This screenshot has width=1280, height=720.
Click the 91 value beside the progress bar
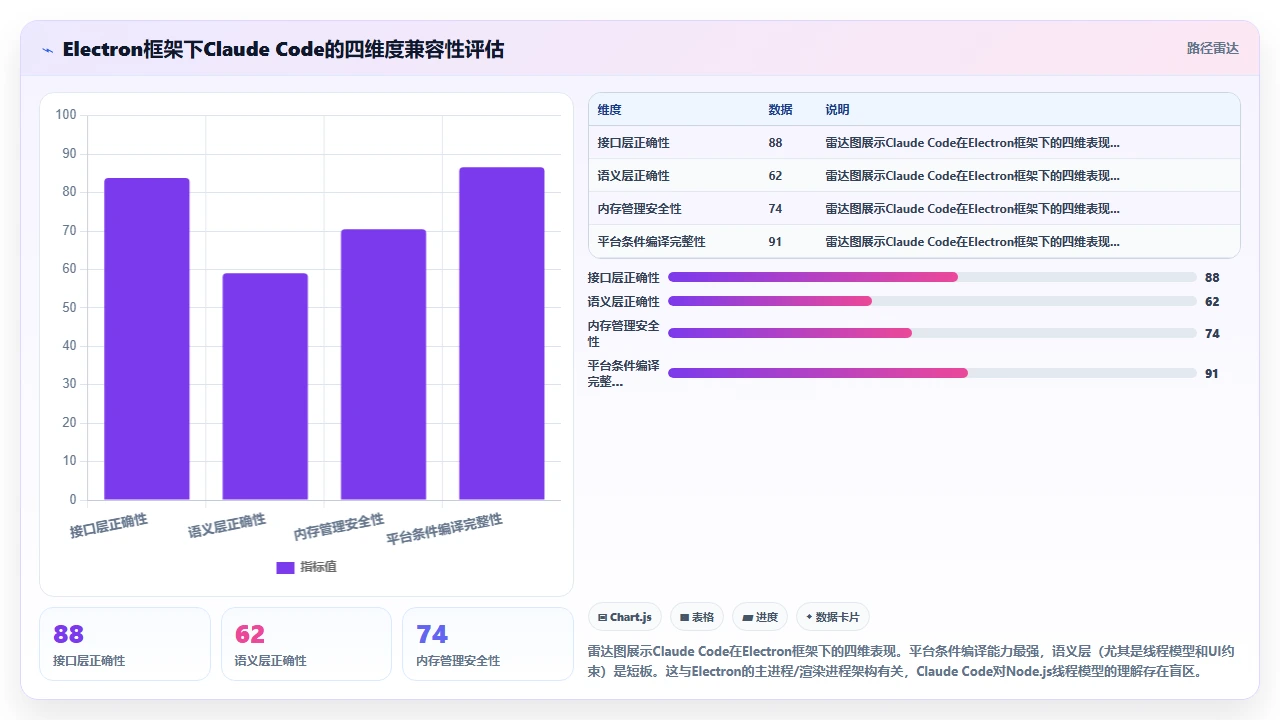(1212, 373)
